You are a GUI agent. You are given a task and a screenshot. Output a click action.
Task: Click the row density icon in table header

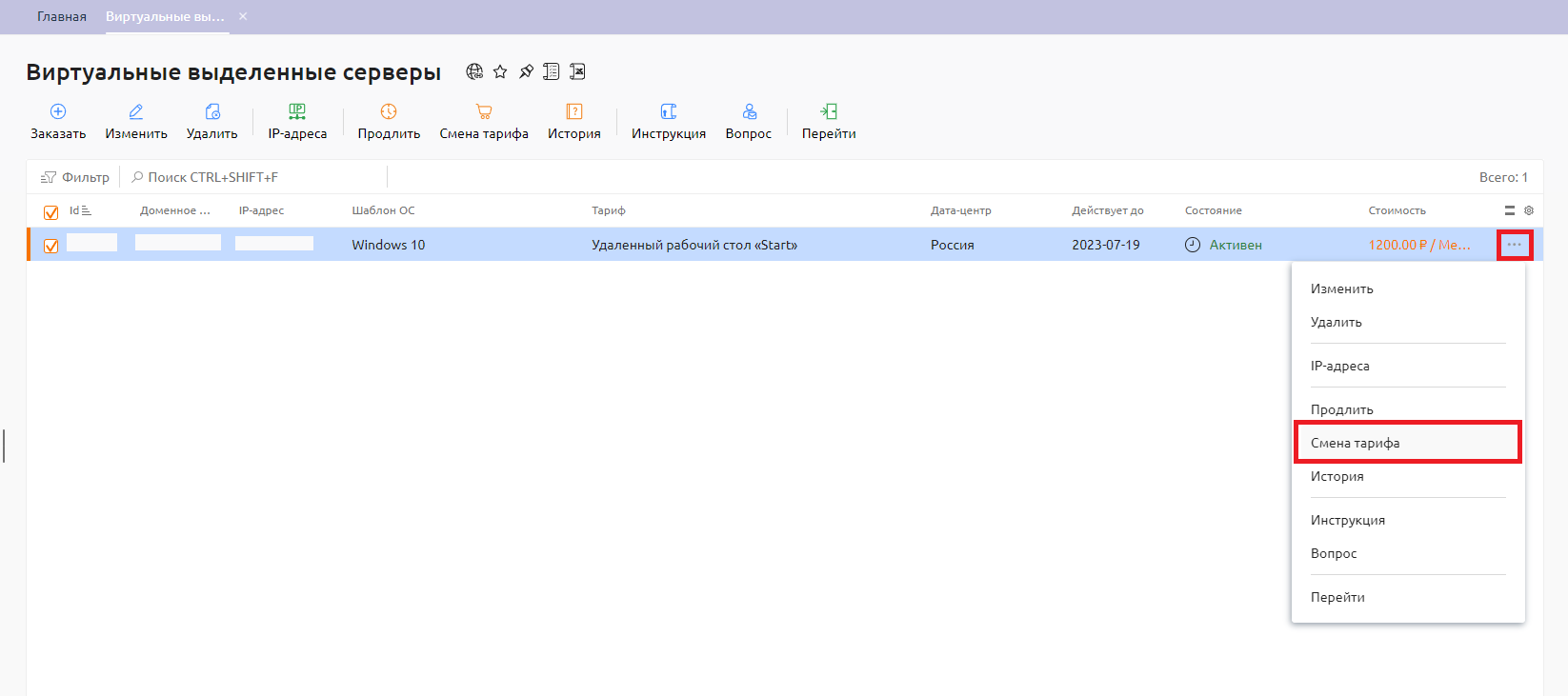(1510, 210)
